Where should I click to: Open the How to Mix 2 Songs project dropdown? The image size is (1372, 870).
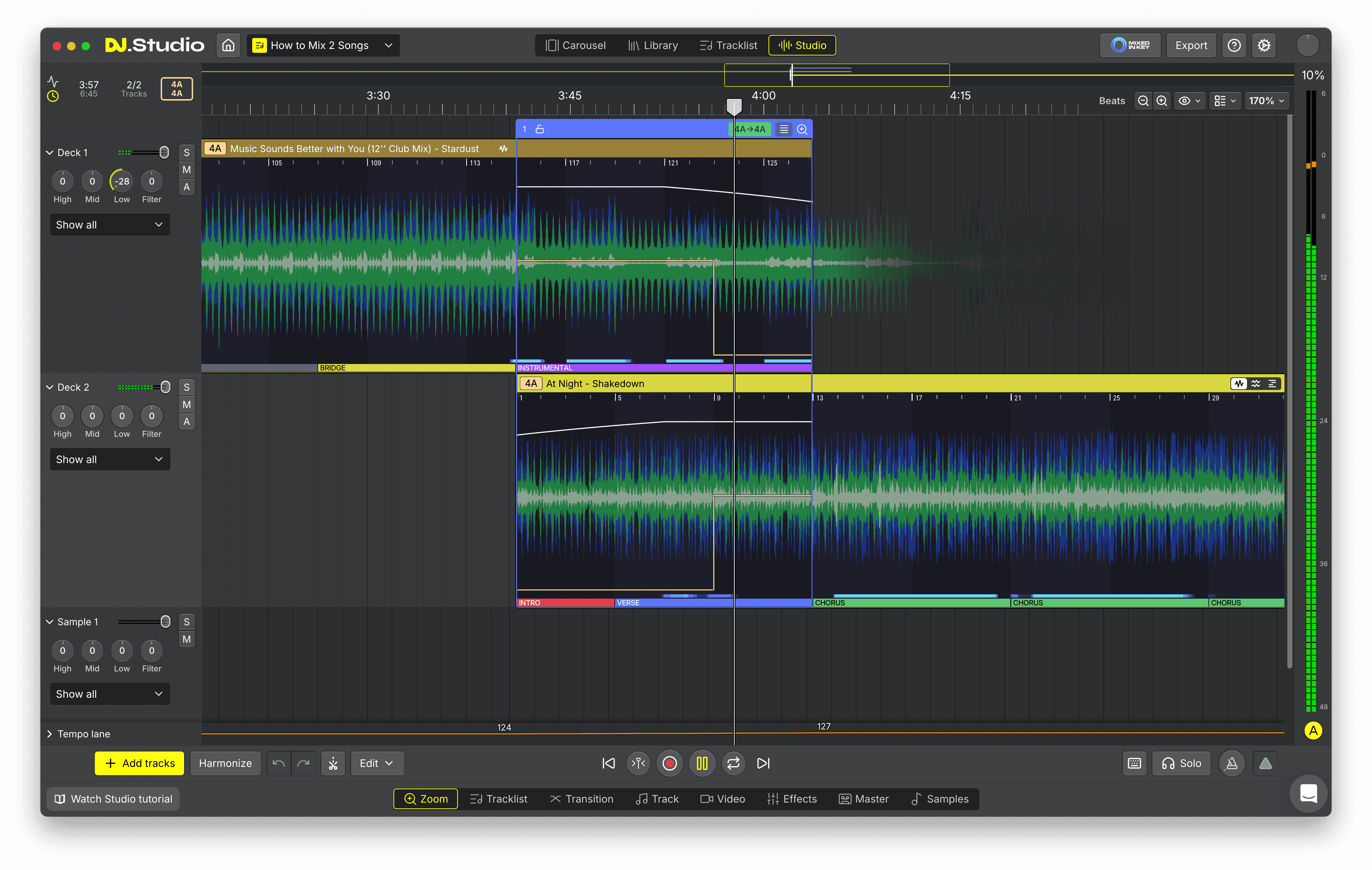(x=323, y=45)
